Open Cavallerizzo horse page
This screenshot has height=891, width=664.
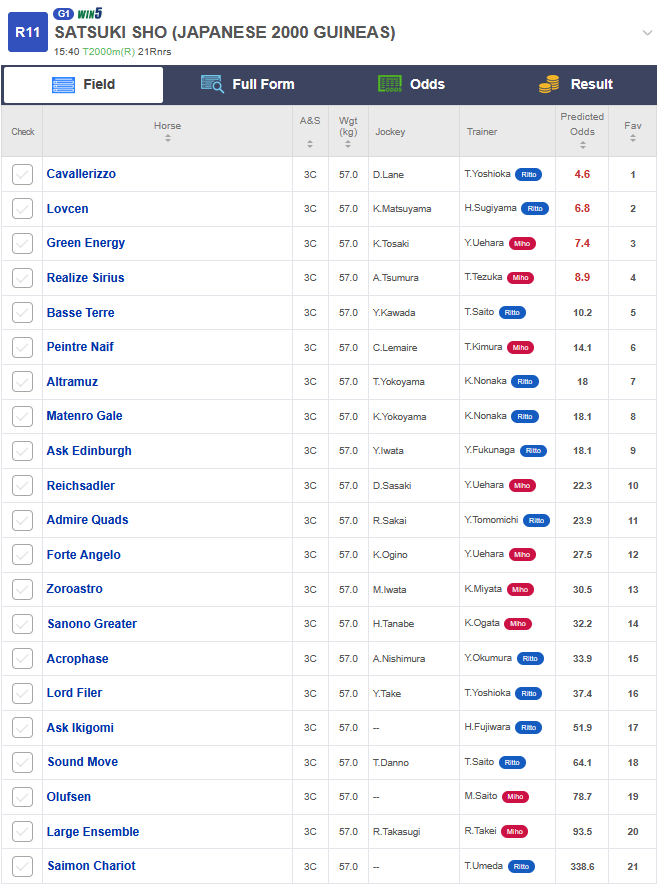click(x=81, y=174)
